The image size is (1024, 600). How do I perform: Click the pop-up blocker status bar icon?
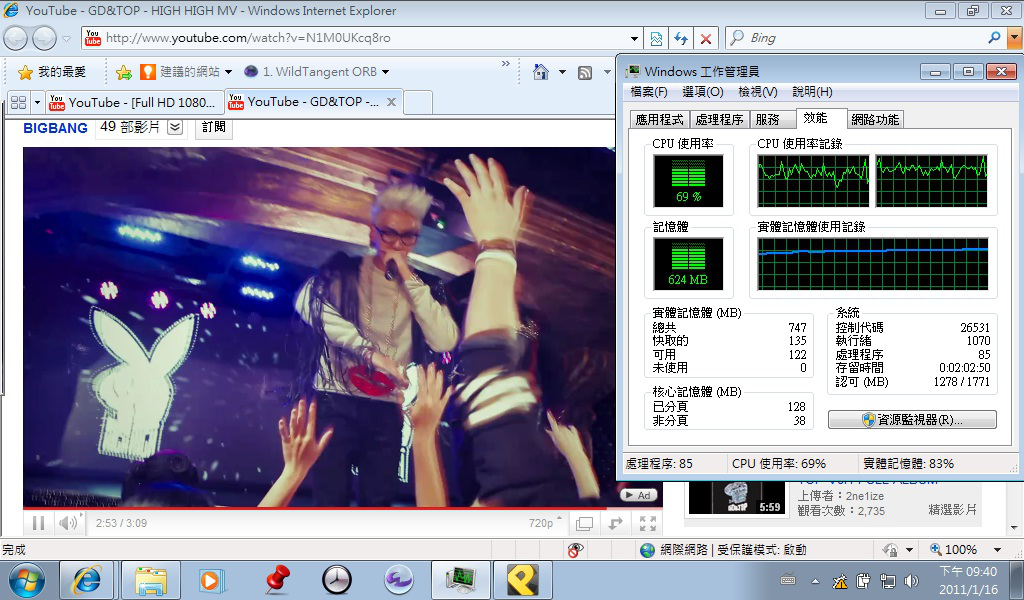[575, 550]
